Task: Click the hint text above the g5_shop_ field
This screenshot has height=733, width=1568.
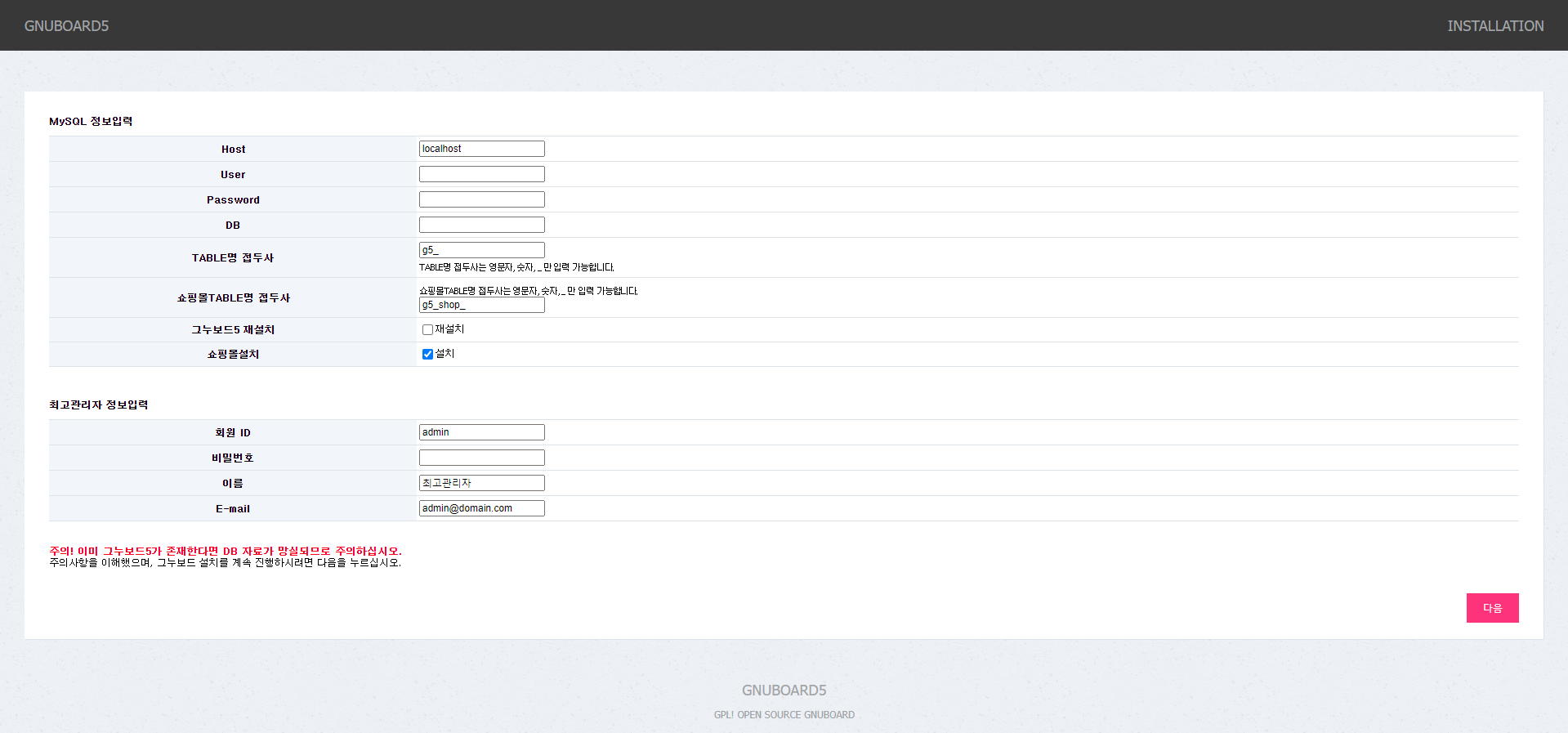Action: point(529,291)
